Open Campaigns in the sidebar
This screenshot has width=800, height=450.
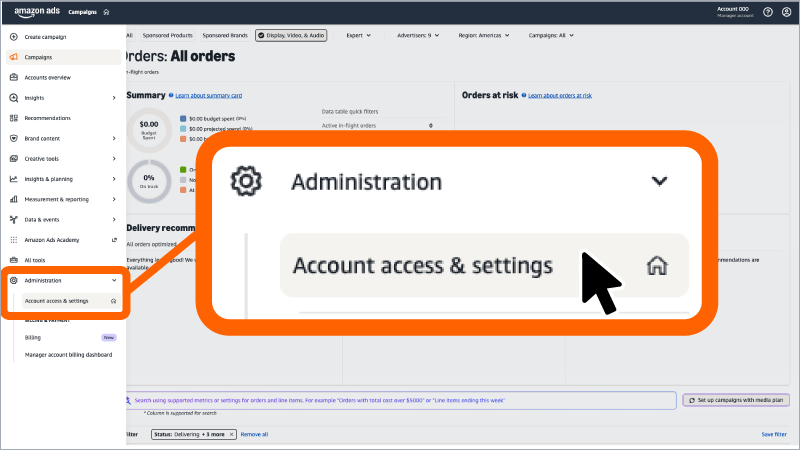coord(64,57)
